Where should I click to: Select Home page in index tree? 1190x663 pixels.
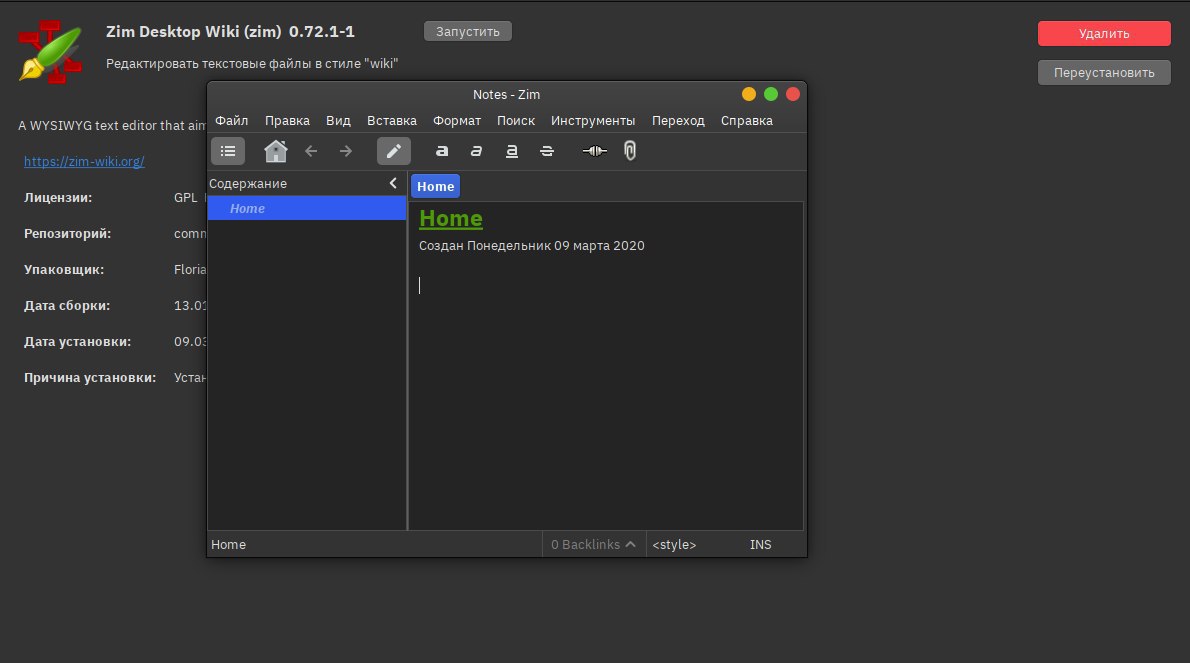[x=307, y=209]
